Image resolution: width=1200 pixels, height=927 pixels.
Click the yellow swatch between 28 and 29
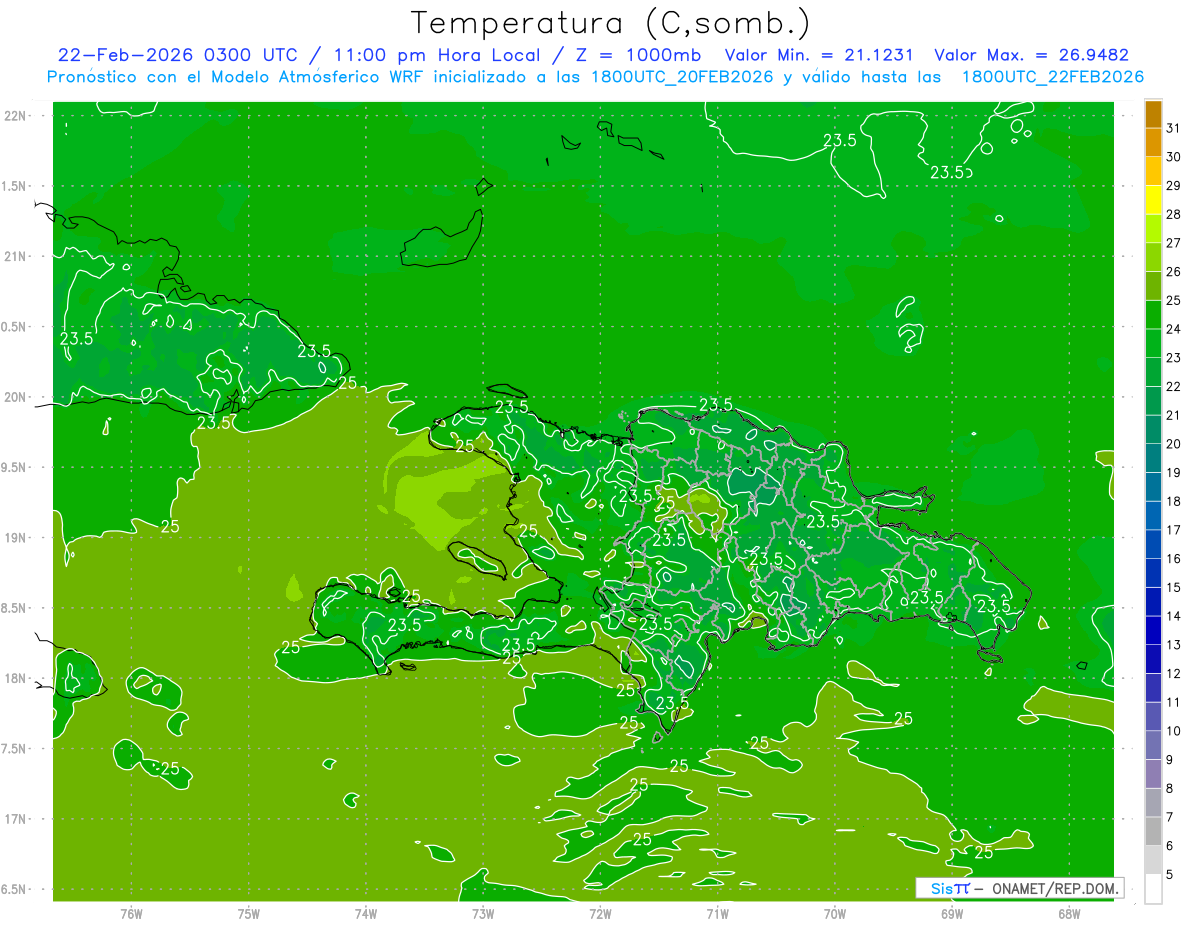pos(1153,200)
